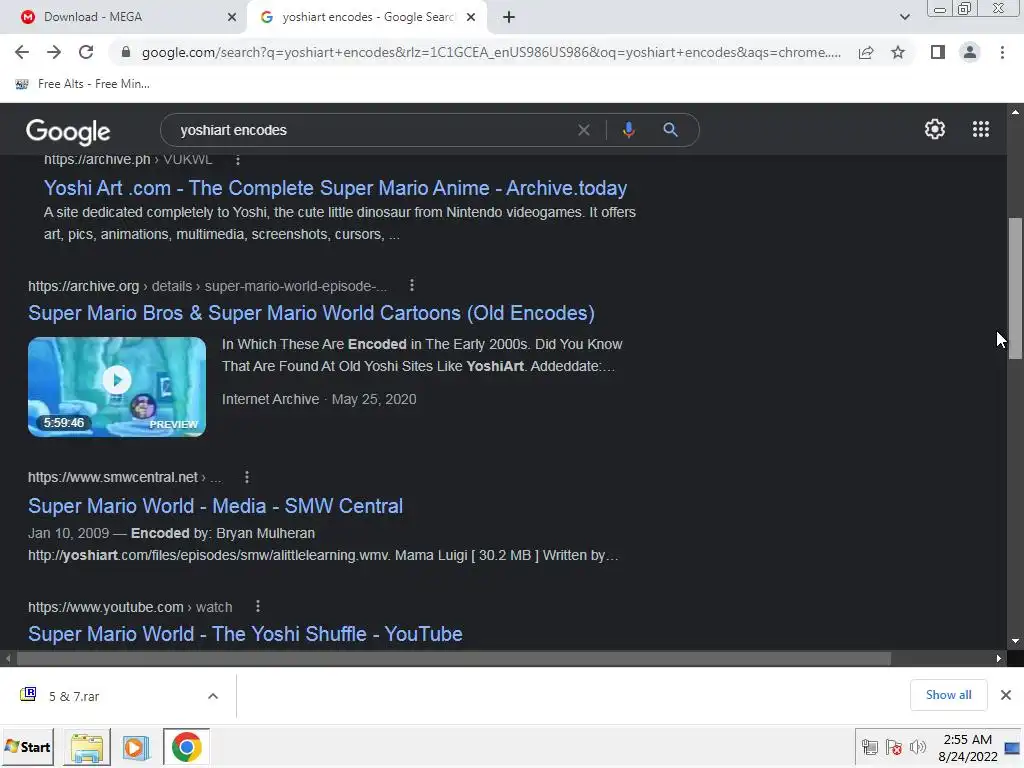This screenshot has width=1024, height=768.
Task: Open options for archive.ph result
Action: click(238, 159)
